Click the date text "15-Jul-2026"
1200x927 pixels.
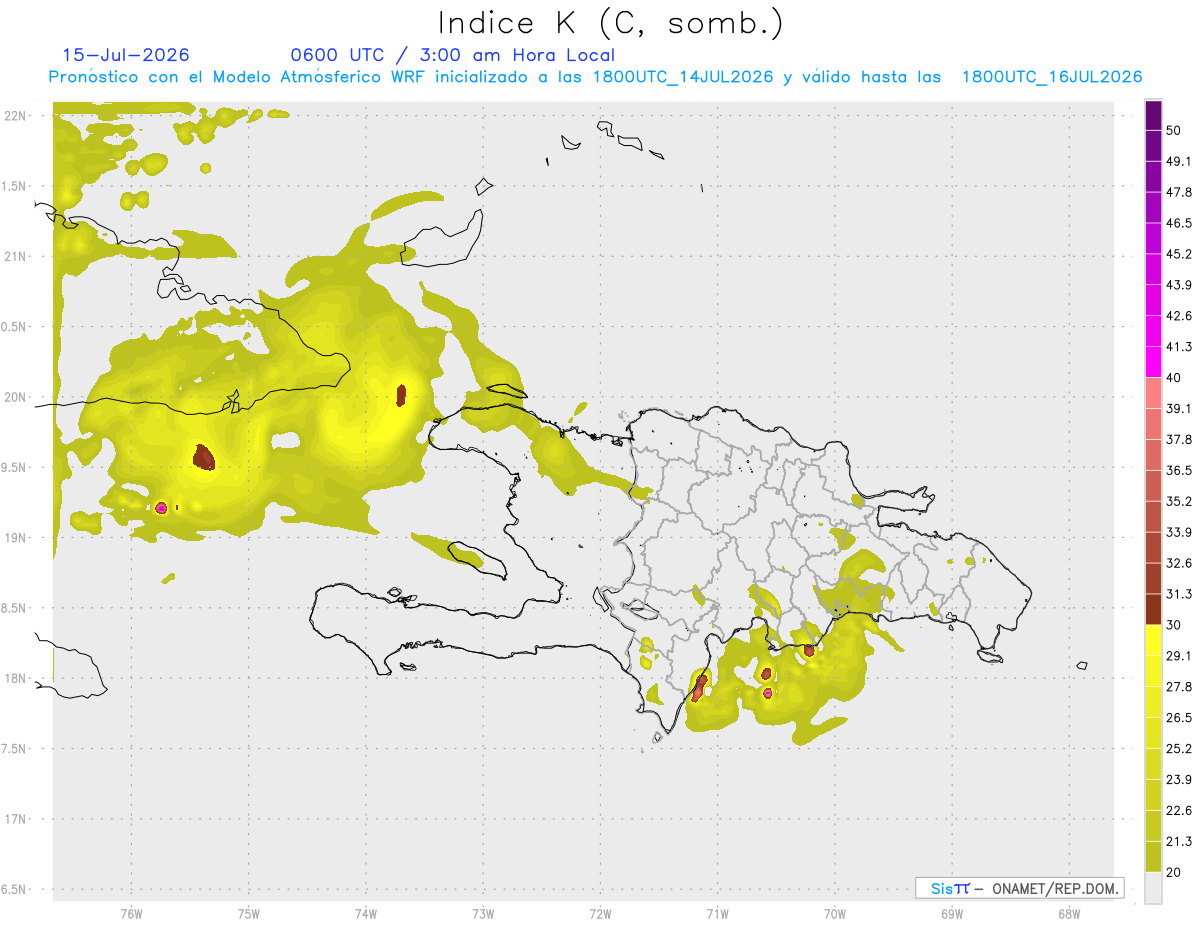[126, 55]
